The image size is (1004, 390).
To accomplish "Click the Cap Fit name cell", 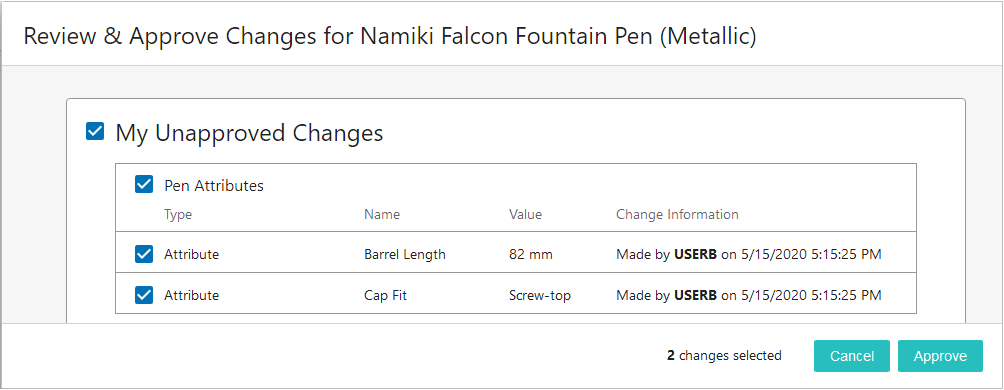I will click(x=385, y=295).
